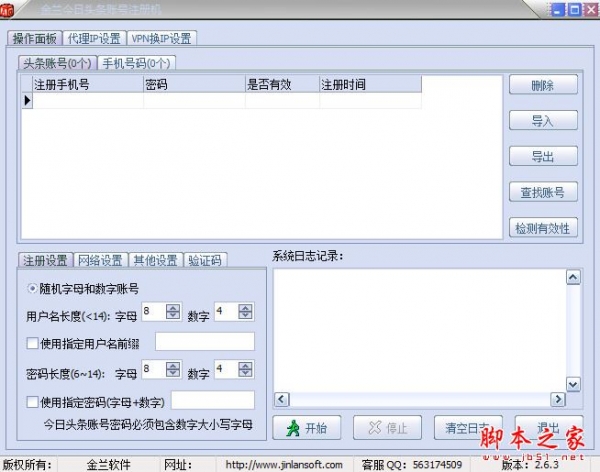Click the 查找账号 button

point(543,192)
